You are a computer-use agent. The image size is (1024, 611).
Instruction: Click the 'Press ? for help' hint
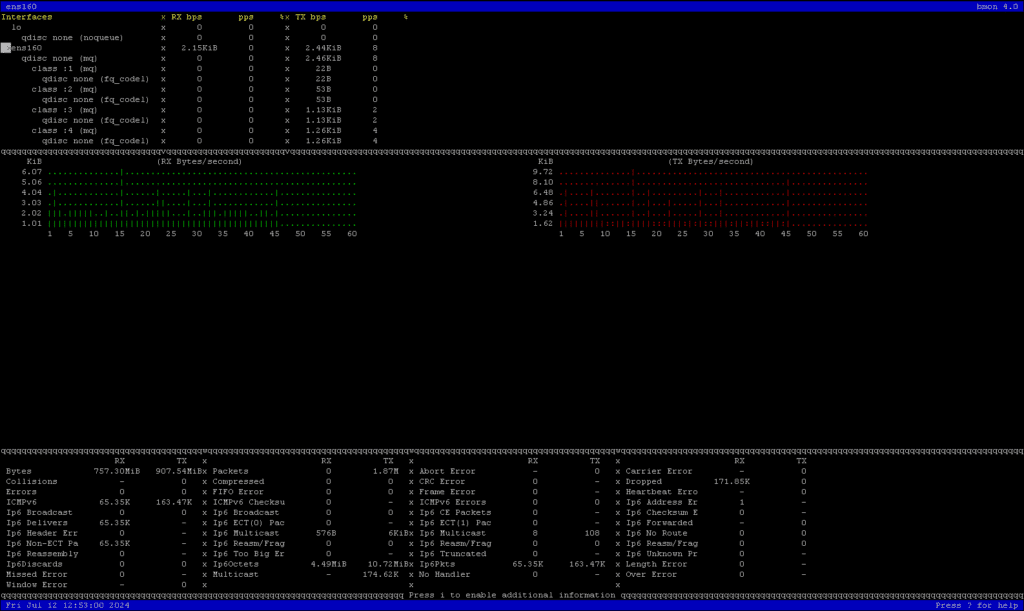coord(976,606)
